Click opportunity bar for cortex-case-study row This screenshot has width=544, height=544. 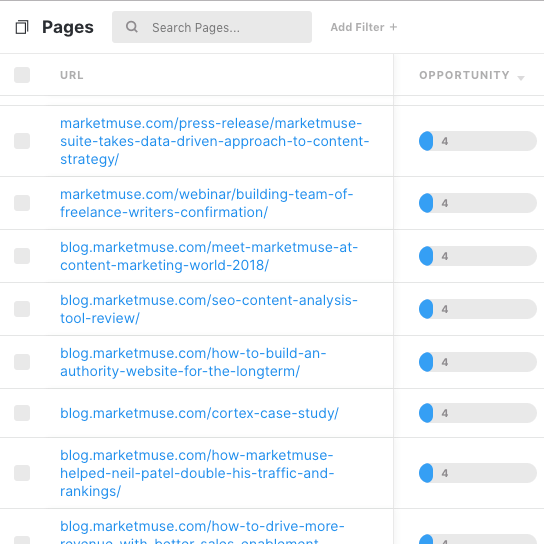[478, 413]
